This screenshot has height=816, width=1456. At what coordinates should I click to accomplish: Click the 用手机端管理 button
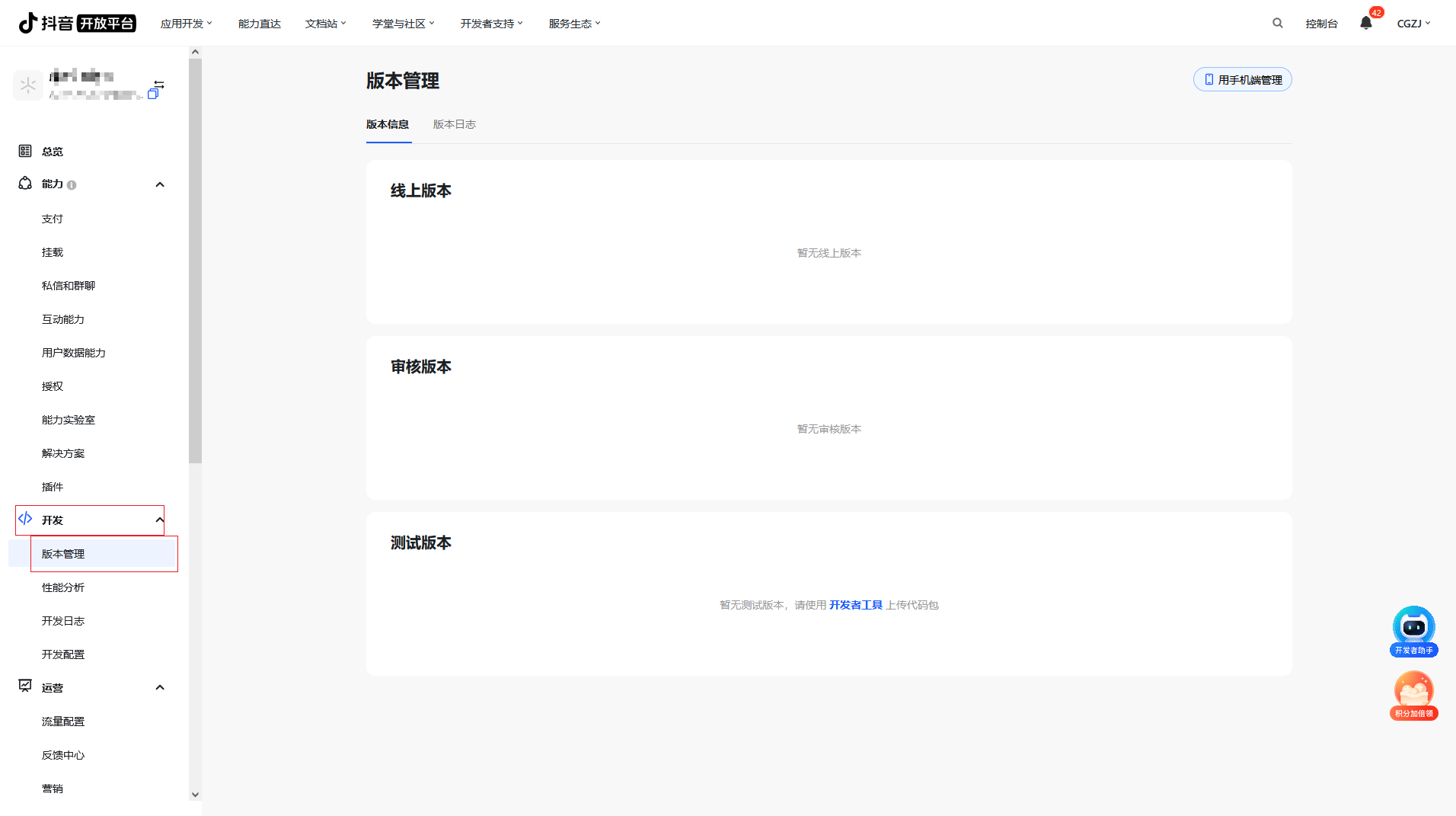click(1242, 79)
